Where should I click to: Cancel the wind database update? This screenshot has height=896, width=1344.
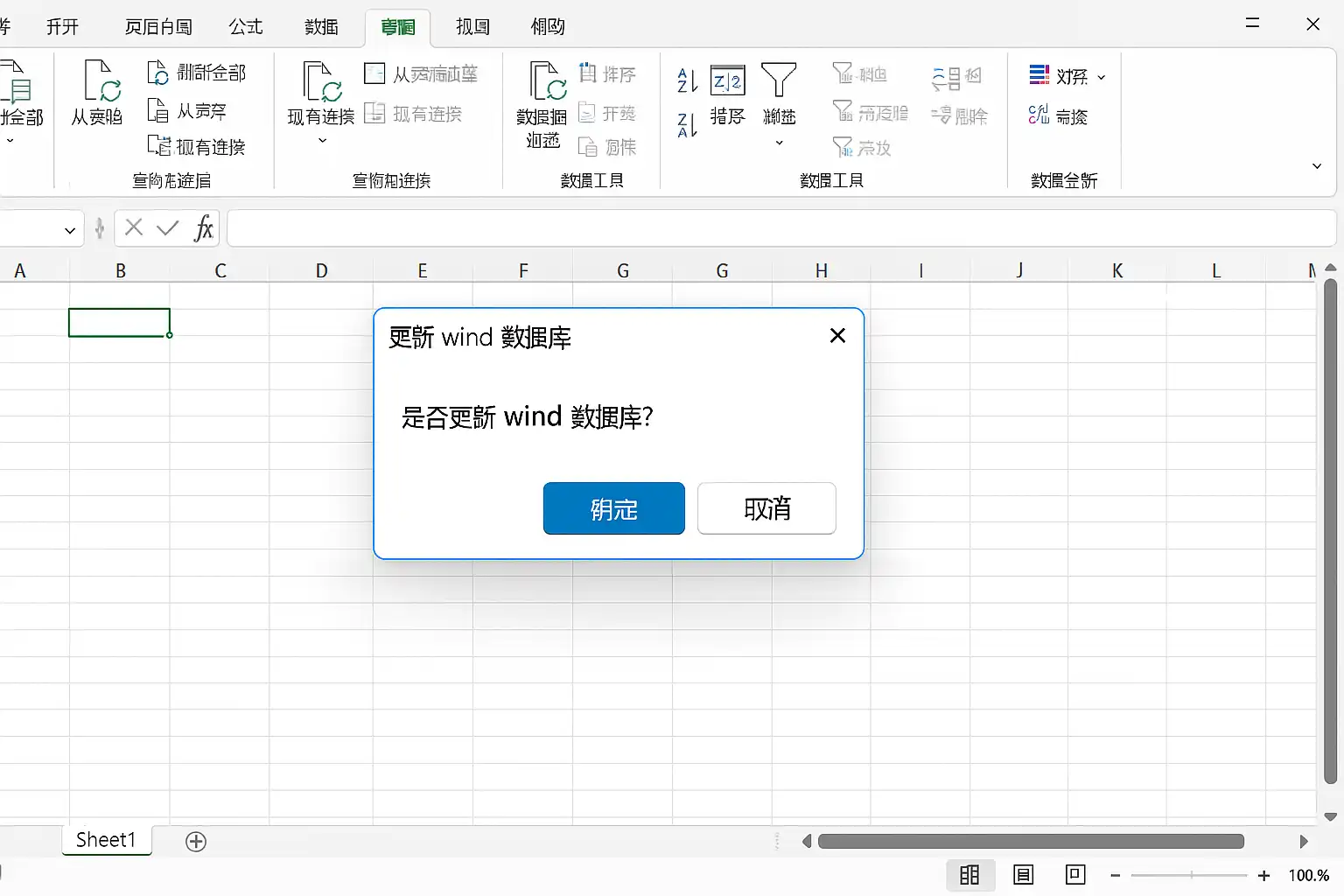tap(766, 508)
